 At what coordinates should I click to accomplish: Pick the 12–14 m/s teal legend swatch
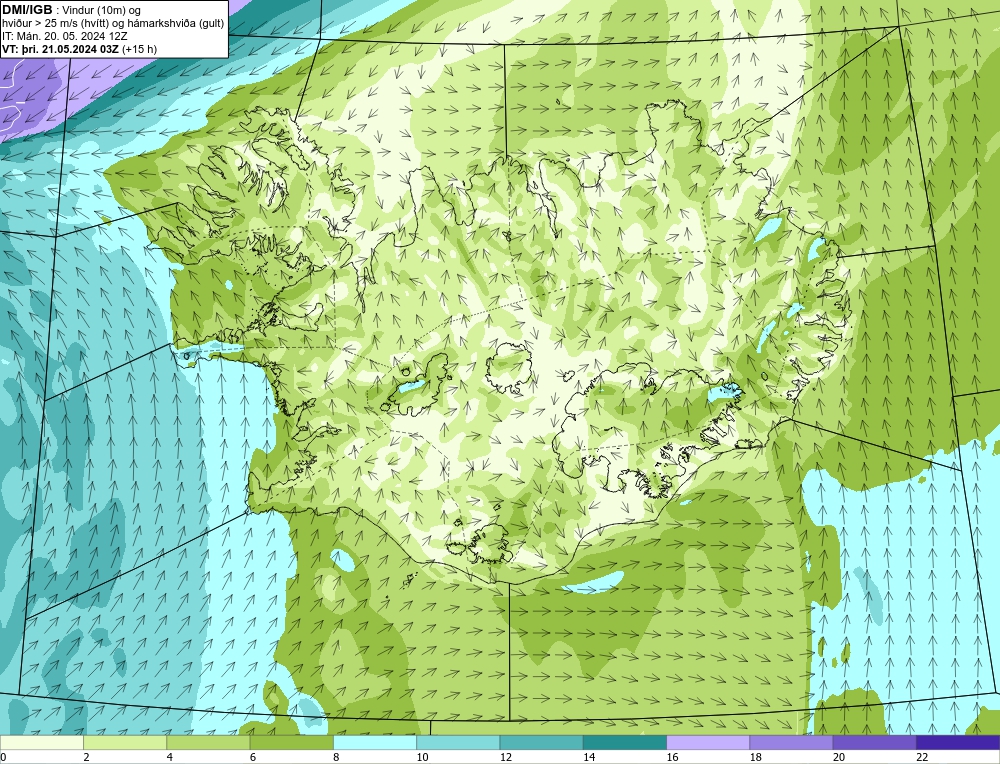(x=541, y=743)
